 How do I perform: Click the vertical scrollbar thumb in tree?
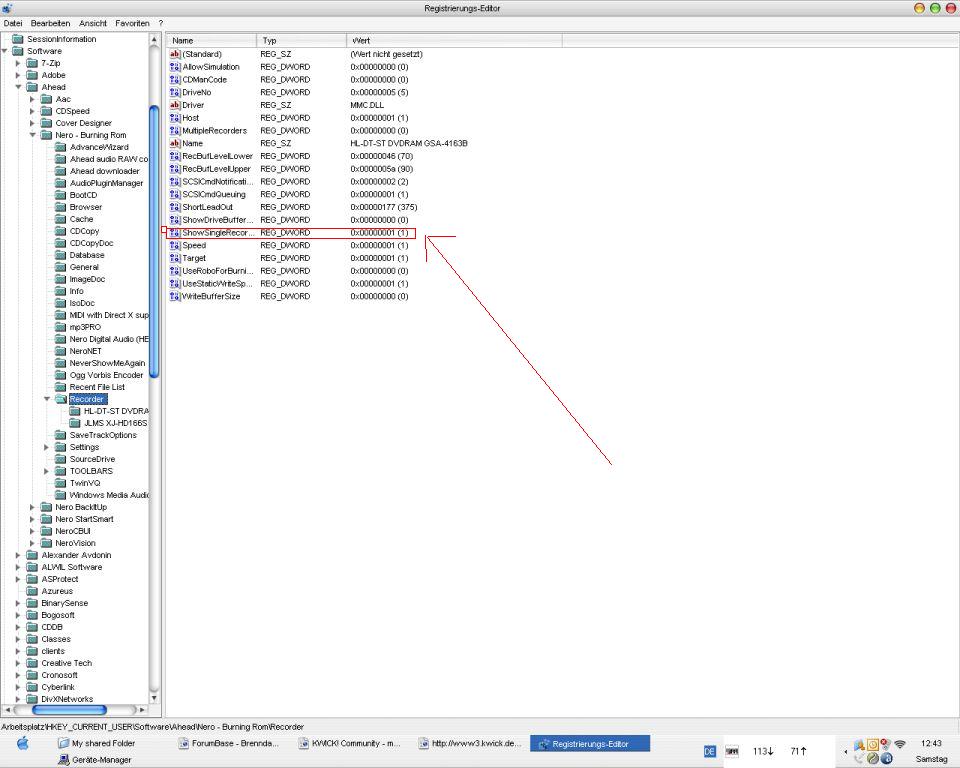[154, 242]
